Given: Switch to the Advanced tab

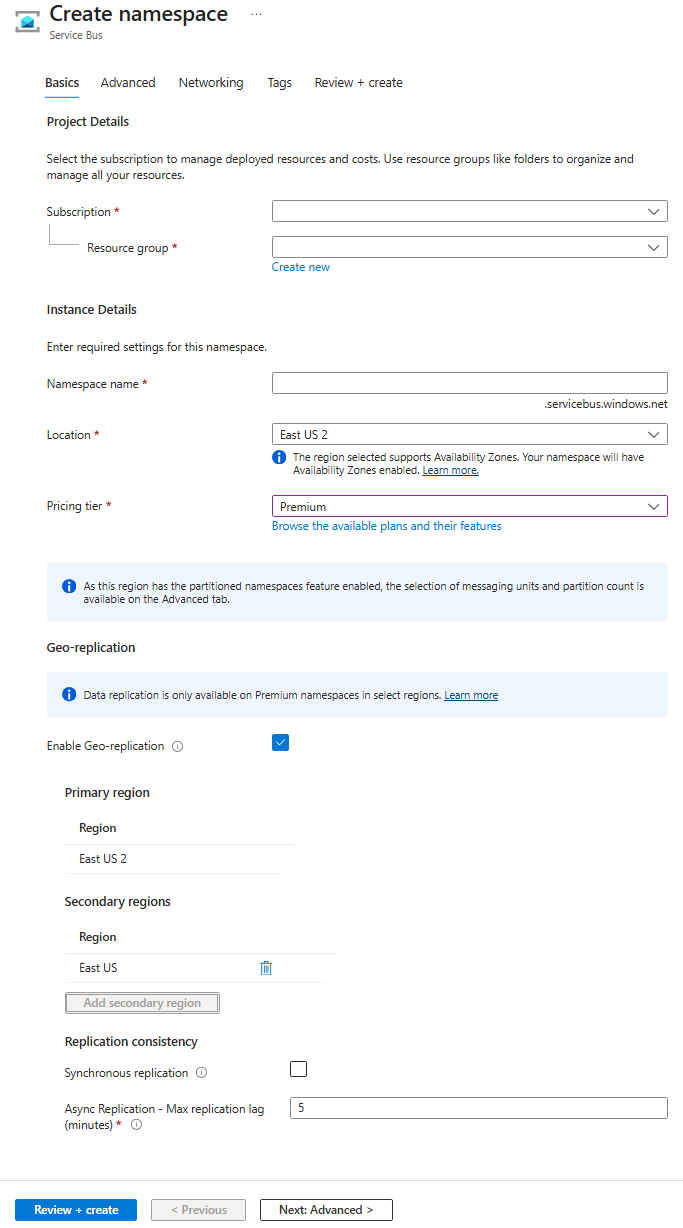Looking at the screenshot, I should [x=127, y=82].
